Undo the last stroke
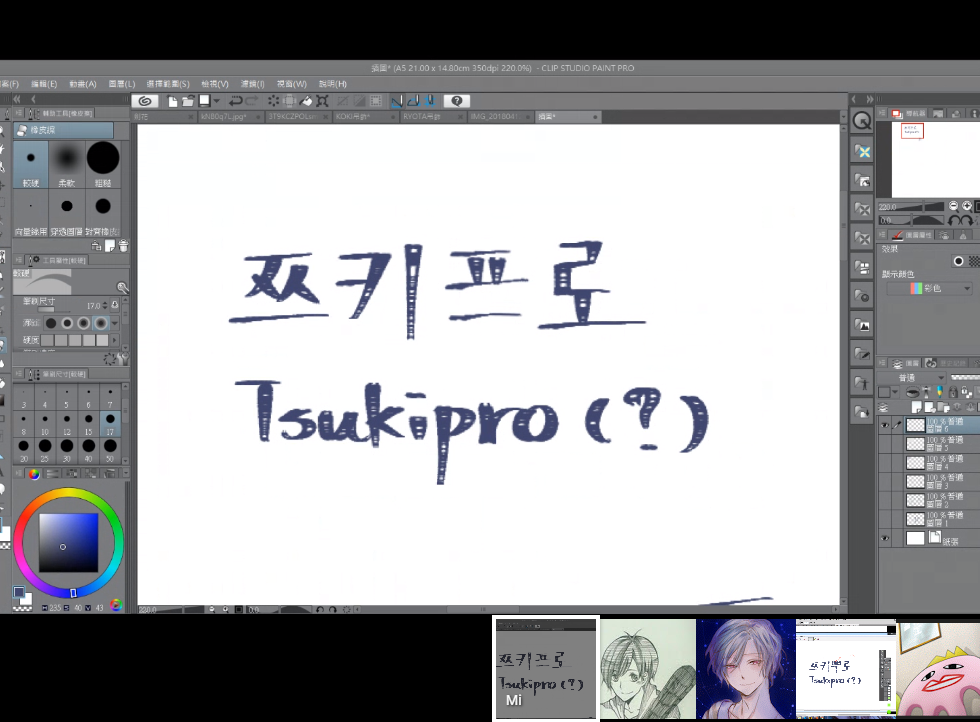This screenshot has height=722, width=980. [x=236, y=101]
